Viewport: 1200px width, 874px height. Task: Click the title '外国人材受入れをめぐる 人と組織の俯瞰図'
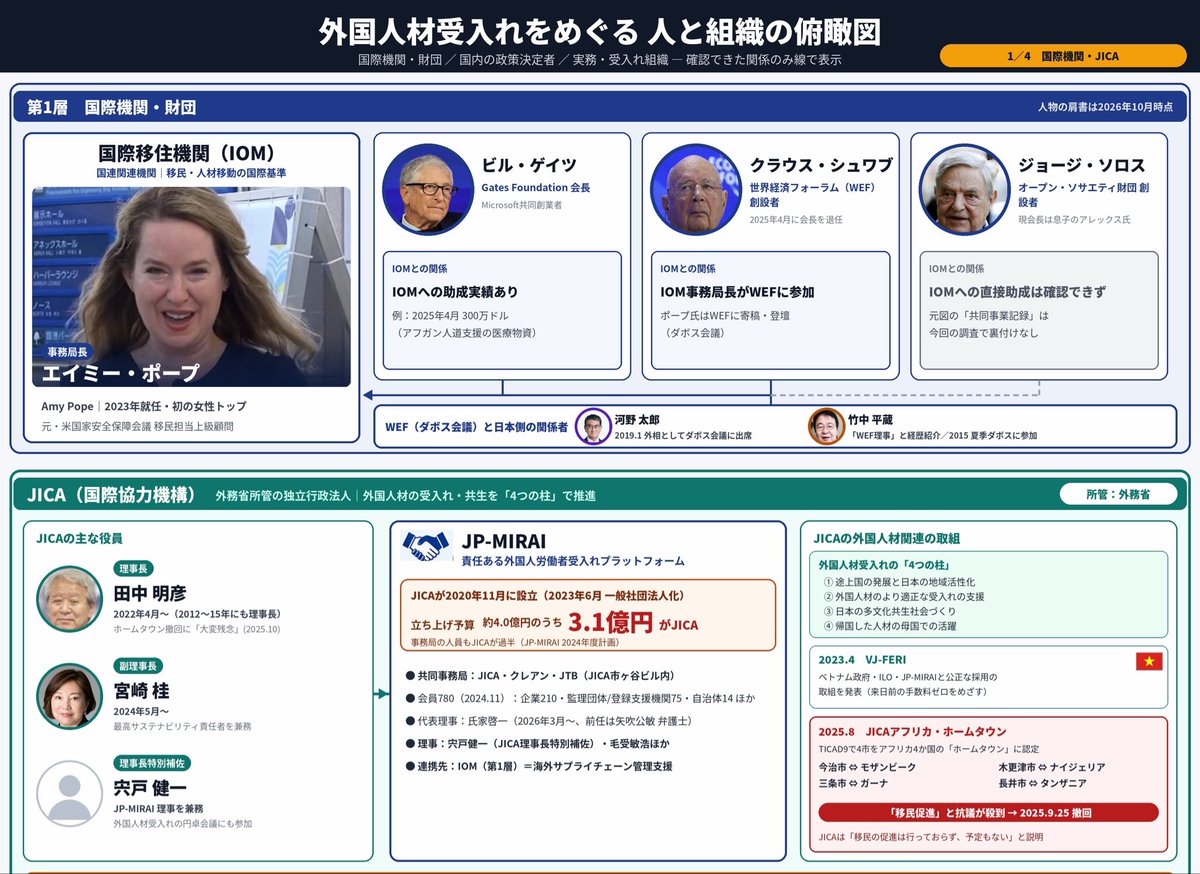coord(600,31)
